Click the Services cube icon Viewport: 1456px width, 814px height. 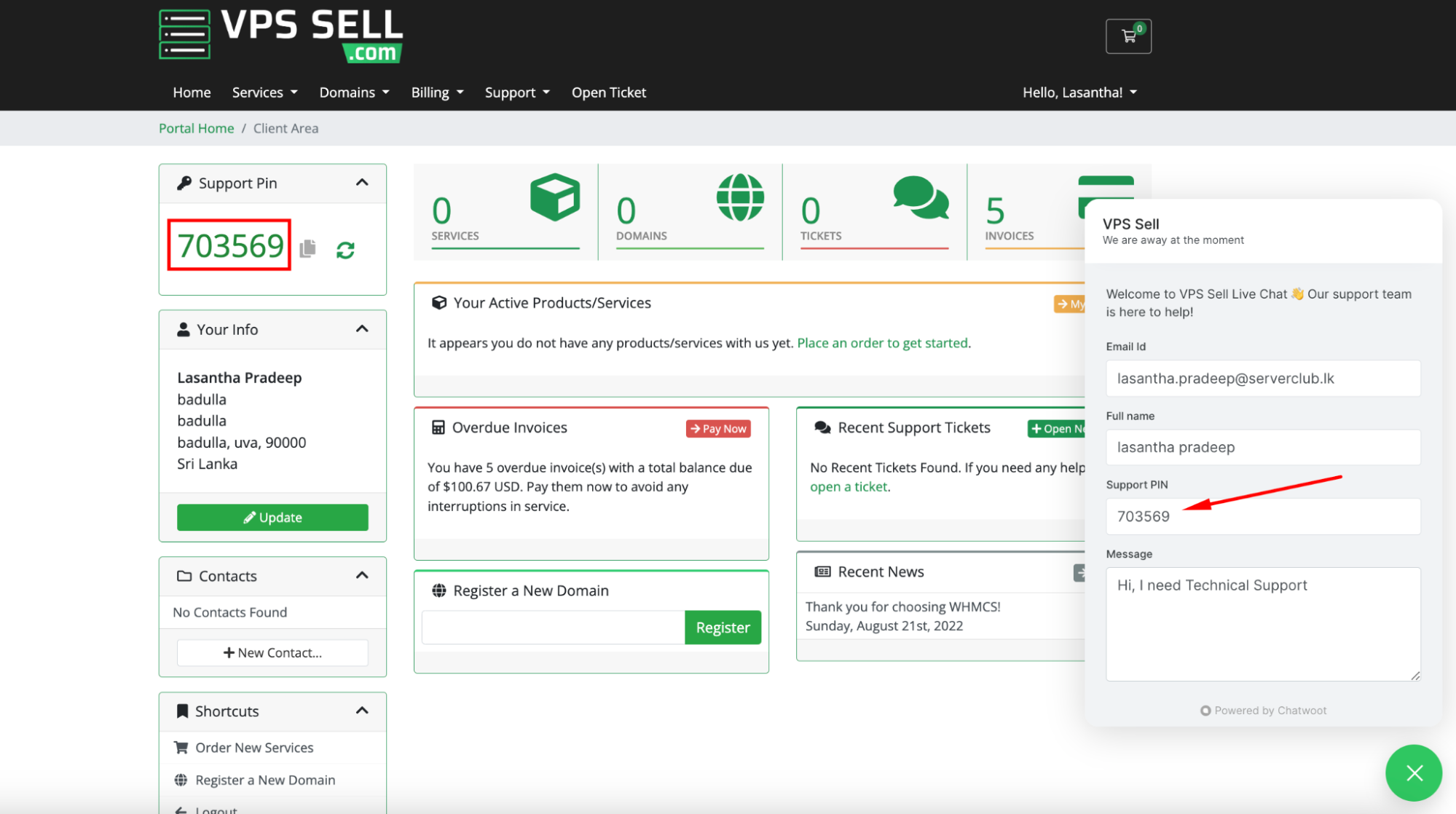(x=555, y=197)
